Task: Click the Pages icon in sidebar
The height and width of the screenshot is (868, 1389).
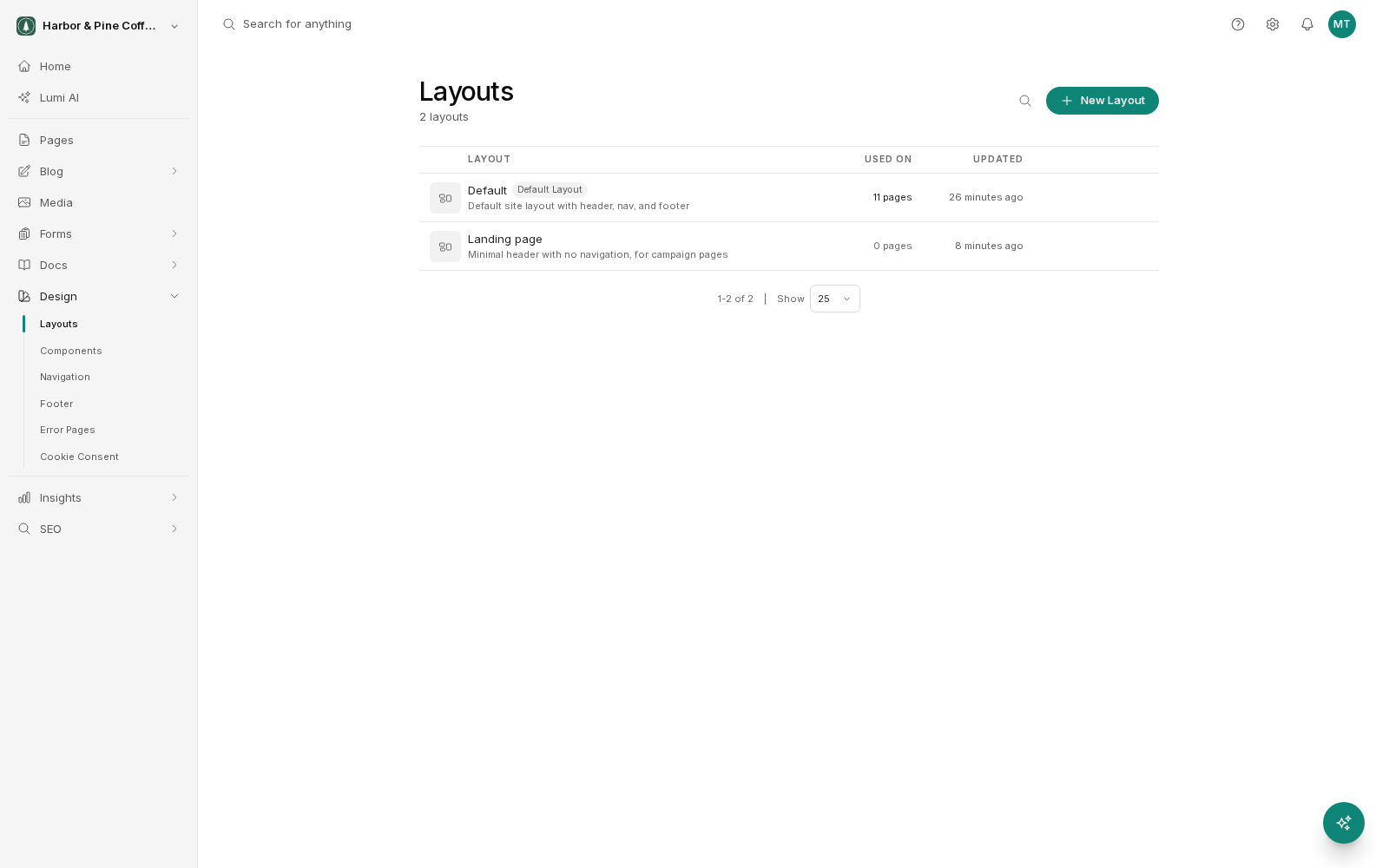Action: pyautogui.click(x=24, y=140)
